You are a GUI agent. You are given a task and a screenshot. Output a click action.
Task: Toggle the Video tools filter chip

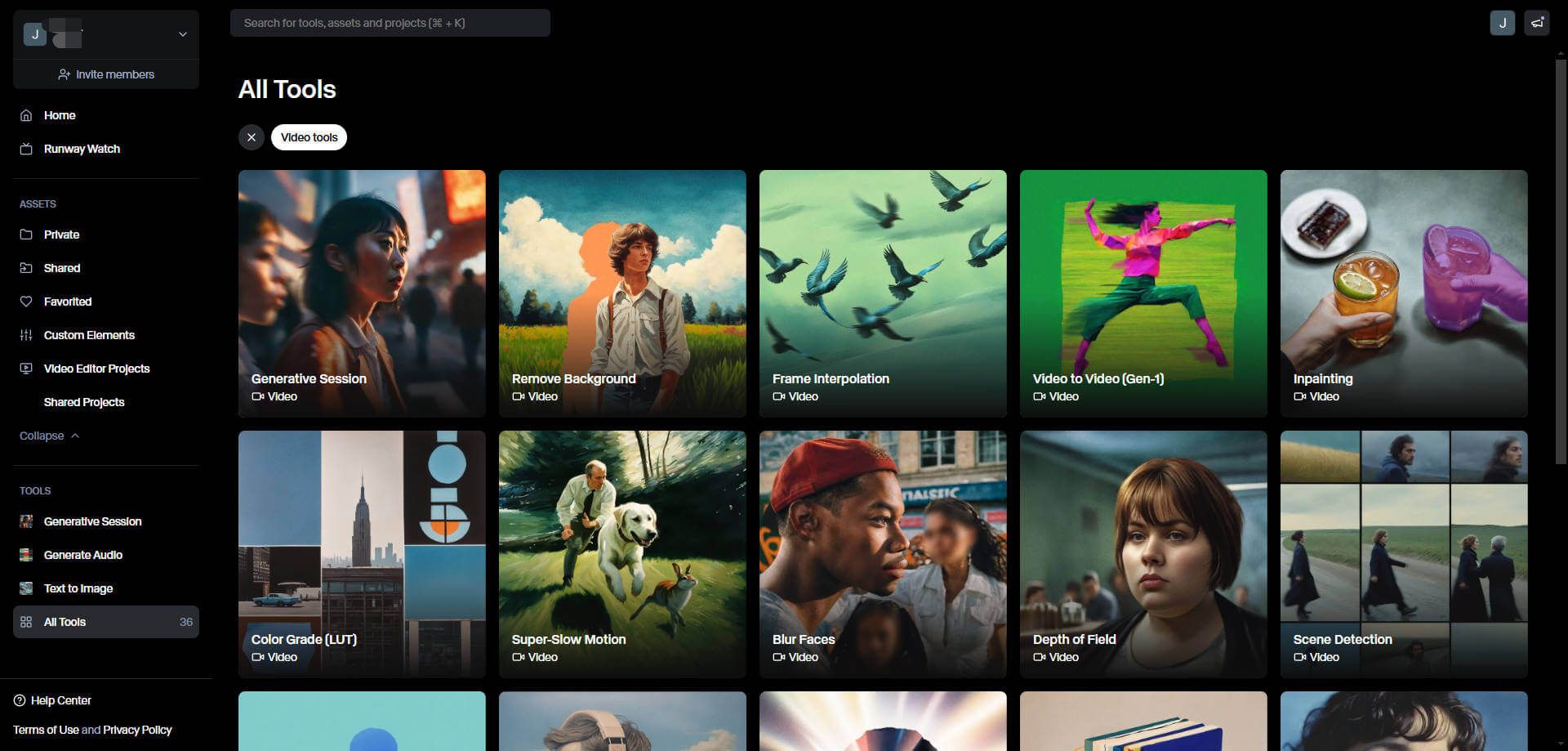[x=309, y=137]
